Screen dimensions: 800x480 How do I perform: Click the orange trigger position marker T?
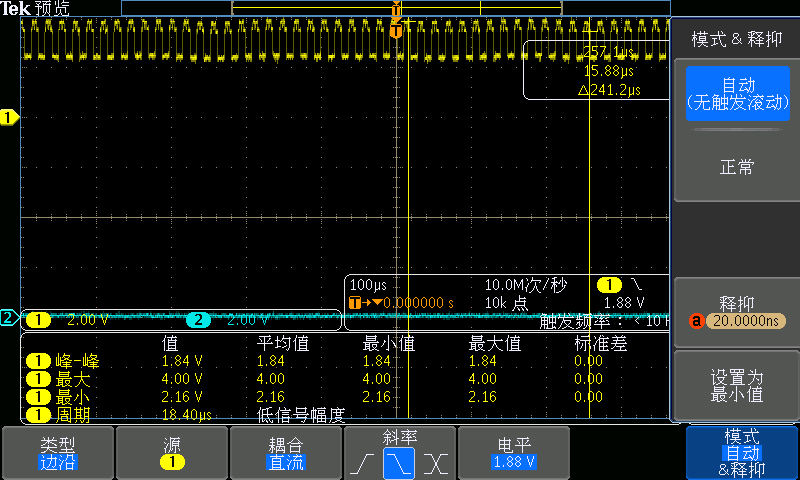pos(396,31)
